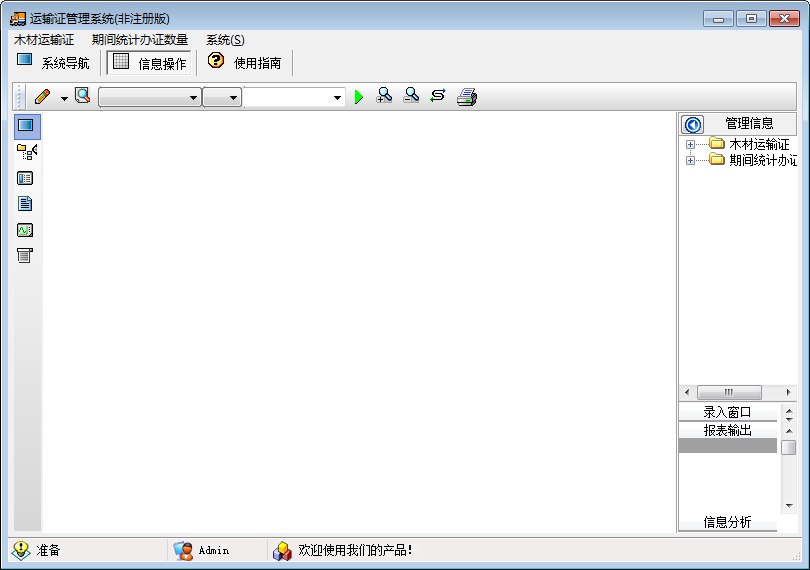Click the truck app icon in title bar
This screenshot has width=810, height=570.
[18, 19]
